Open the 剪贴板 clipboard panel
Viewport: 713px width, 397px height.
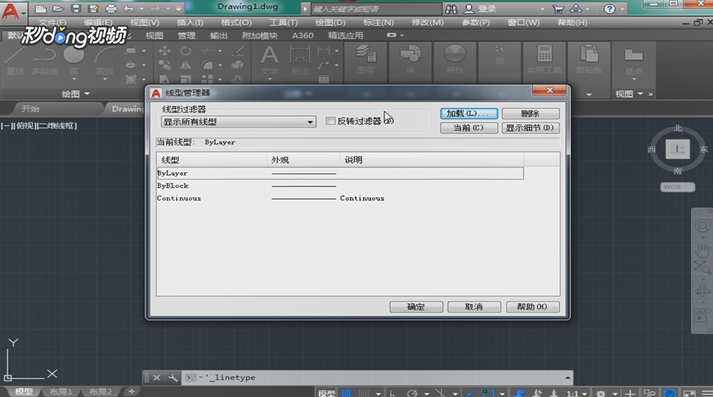589,60
